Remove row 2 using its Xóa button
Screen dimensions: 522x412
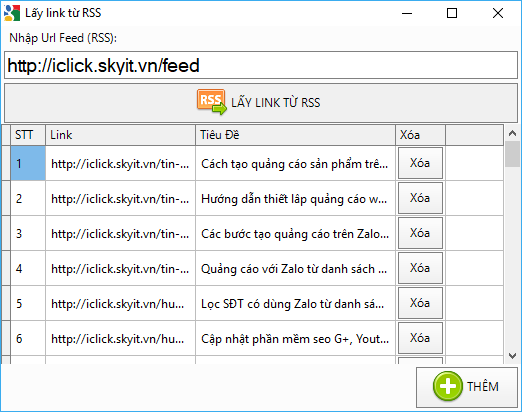[420, 198]
